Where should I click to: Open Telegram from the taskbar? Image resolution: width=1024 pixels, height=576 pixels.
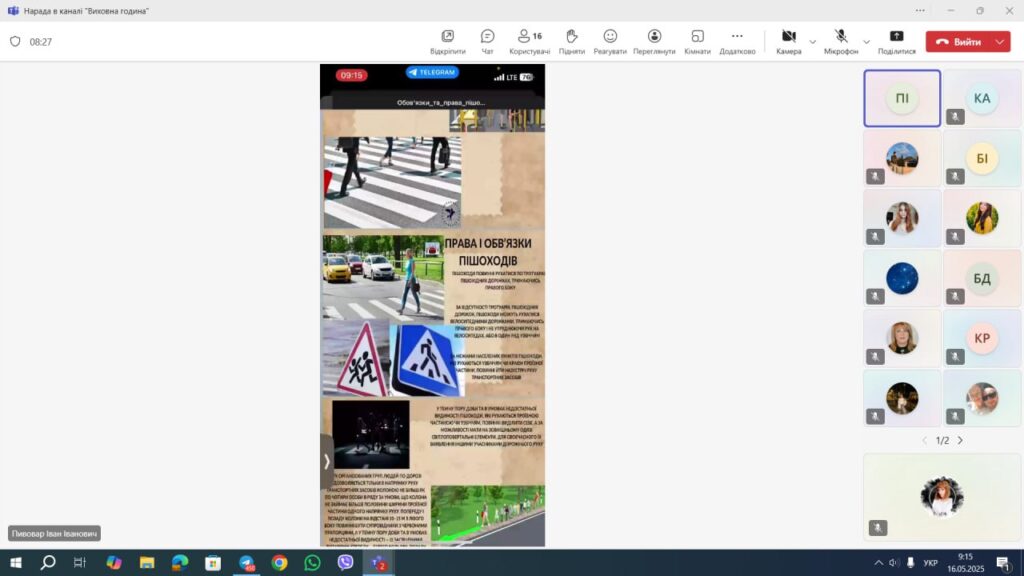[x=246, y=563]
